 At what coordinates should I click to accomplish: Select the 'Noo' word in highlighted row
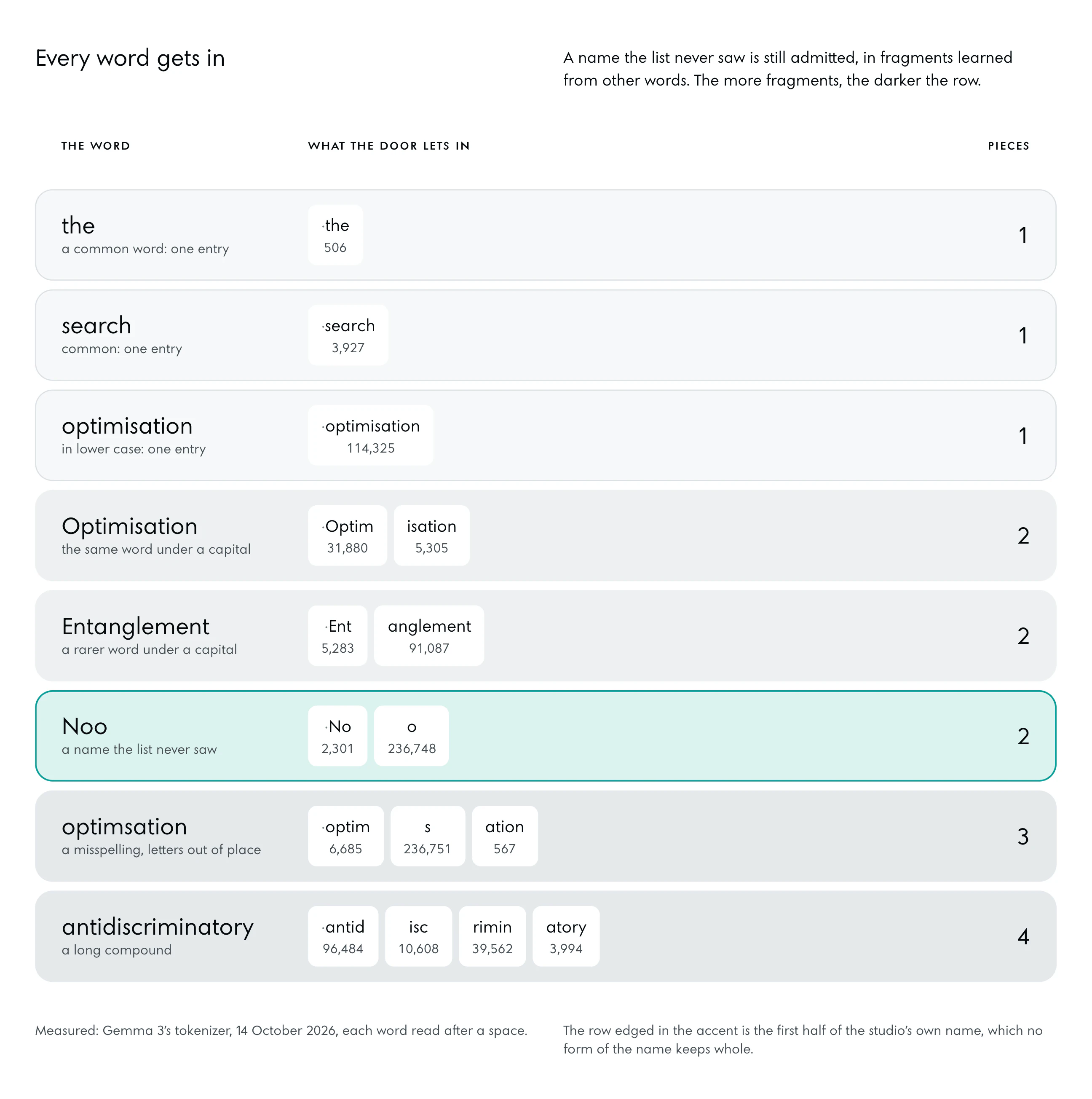tap(84, 726)
